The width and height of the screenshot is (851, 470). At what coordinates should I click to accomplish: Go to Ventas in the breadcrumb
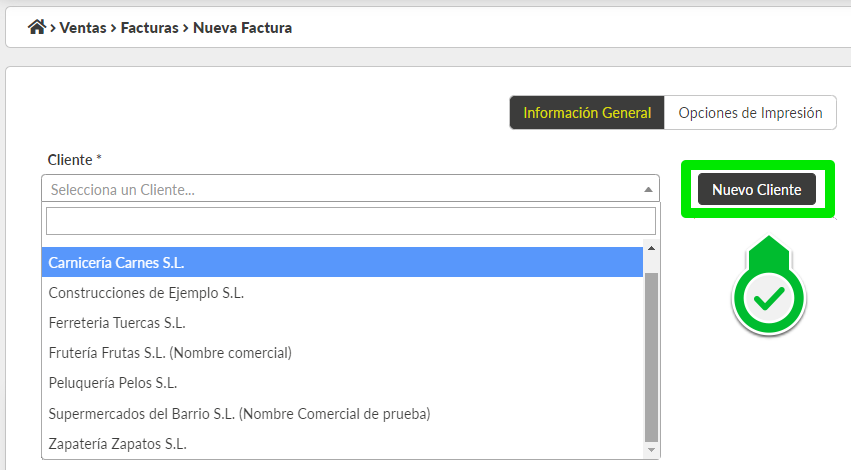coord(82,28)
